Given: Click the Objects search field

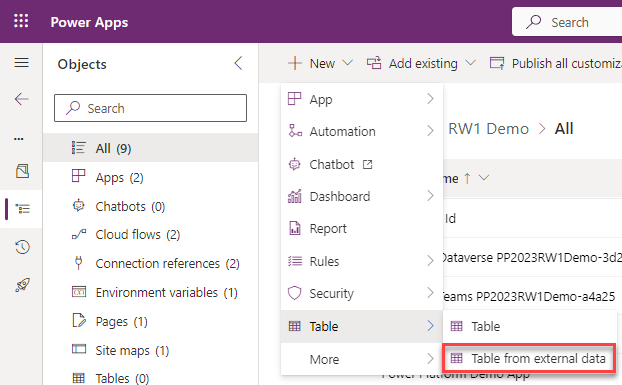Looking at the screenshot, I should pos(150,108).
